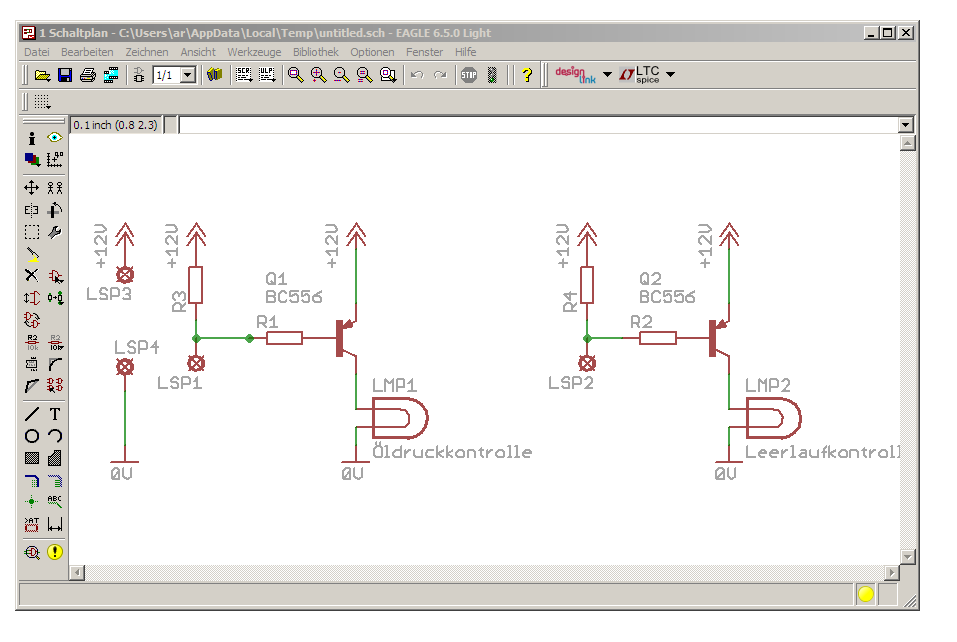This screenshot has height=642, width=957.
Task: Select the Mark coordinate tool
Action: pos(55,160)
